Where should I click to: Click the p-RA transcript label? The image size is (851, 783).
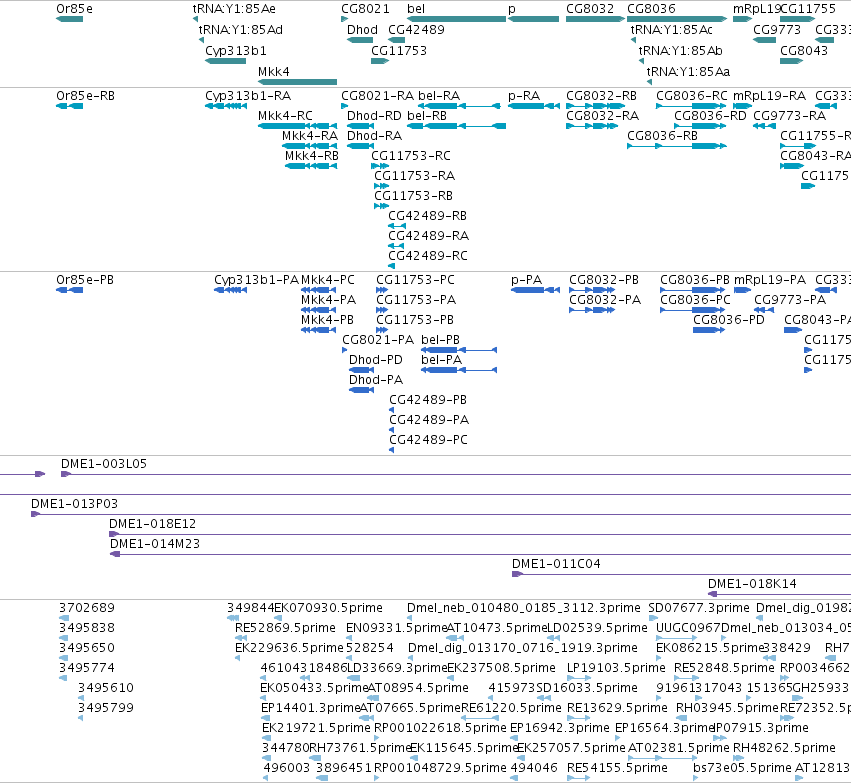coord(524,96)
